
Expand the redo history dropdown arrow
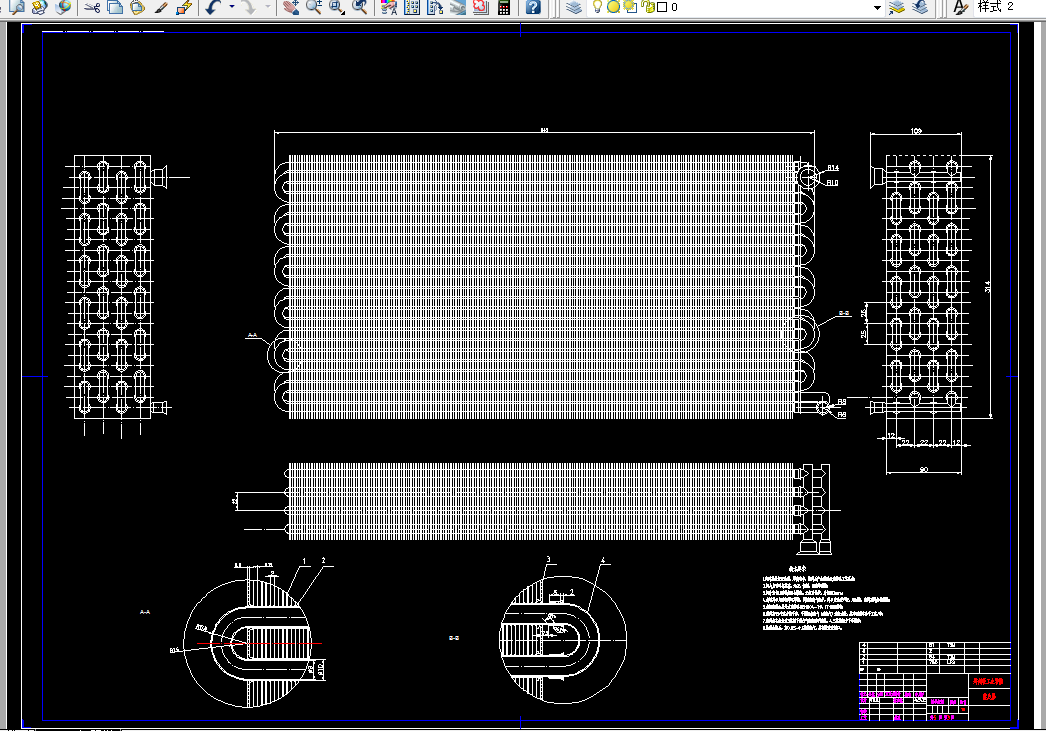(268, 7)
